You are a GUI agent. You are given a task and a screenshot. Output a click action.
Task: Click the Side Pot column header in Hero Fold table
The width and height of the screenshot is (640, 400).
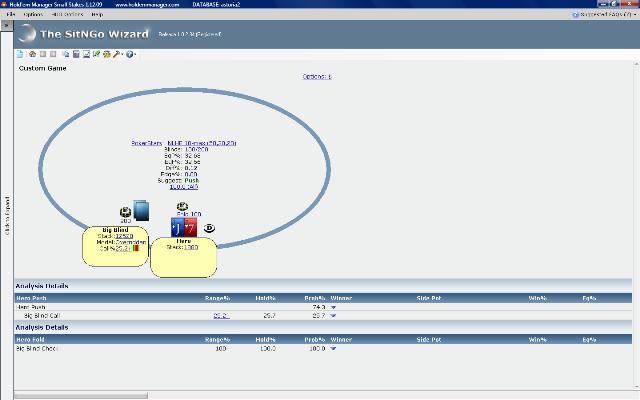429,340
